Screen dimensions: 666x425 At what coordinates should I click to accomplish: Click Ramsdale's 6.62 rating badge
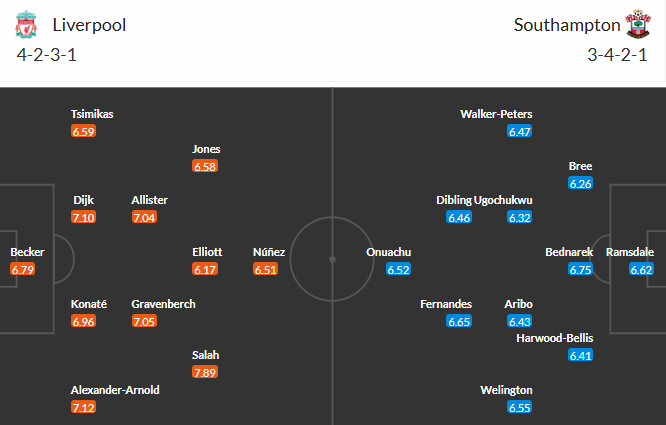(x=642, y=270)
